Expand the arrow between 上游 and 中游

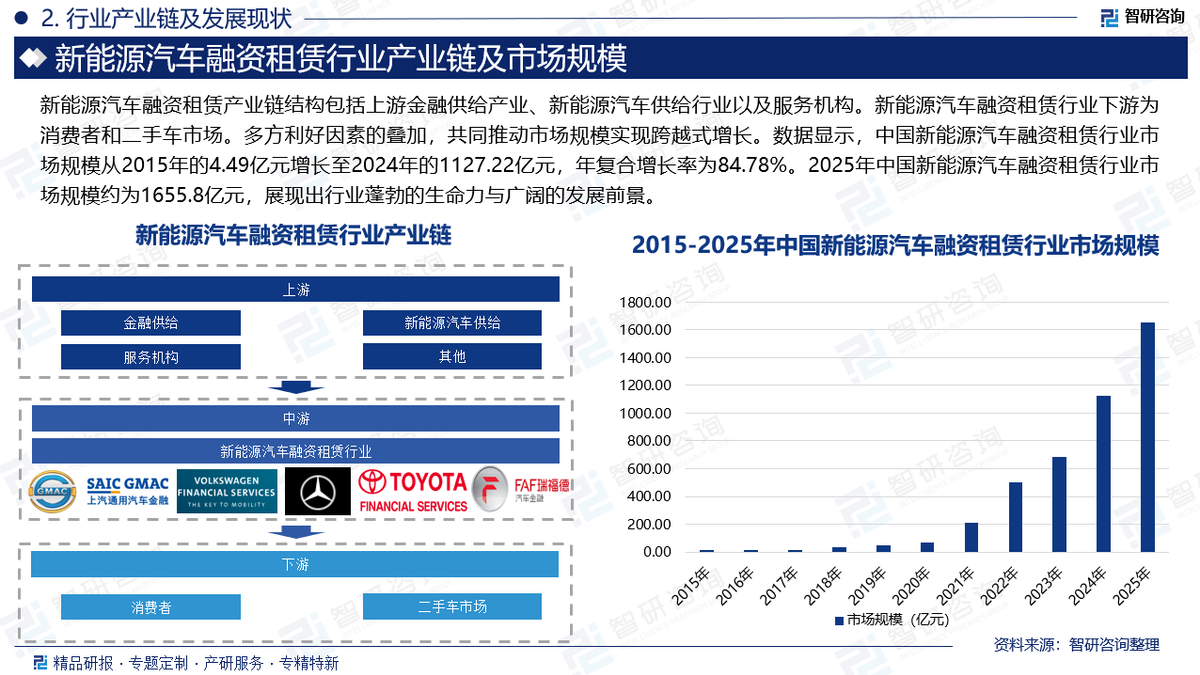tap(296, 387)
